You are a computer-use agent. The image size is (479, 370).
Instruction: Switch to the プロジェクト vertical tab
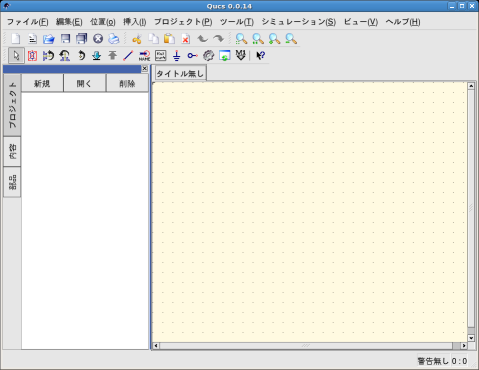(12, 105)
